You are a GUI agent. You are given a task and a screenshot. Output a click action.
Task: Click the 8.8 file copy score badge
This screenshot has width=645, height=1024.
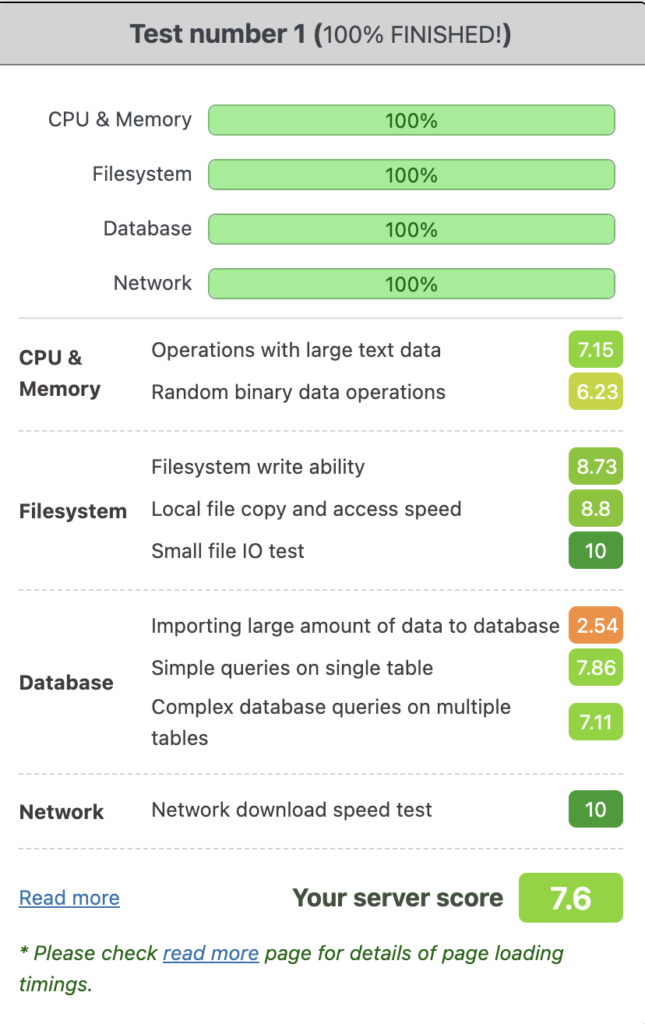coord(595,509)
